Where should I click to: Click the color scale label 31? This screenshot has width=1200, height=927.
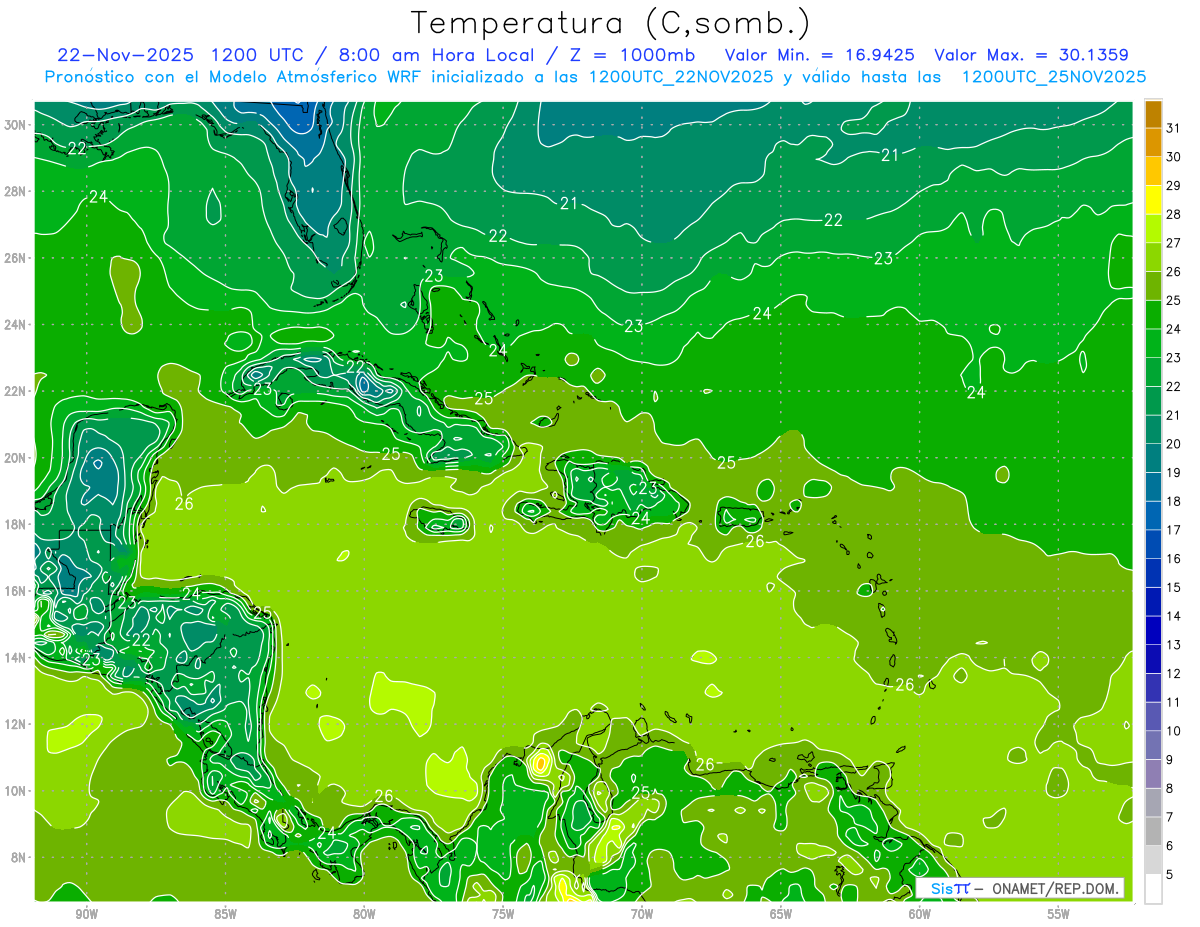1174,129
